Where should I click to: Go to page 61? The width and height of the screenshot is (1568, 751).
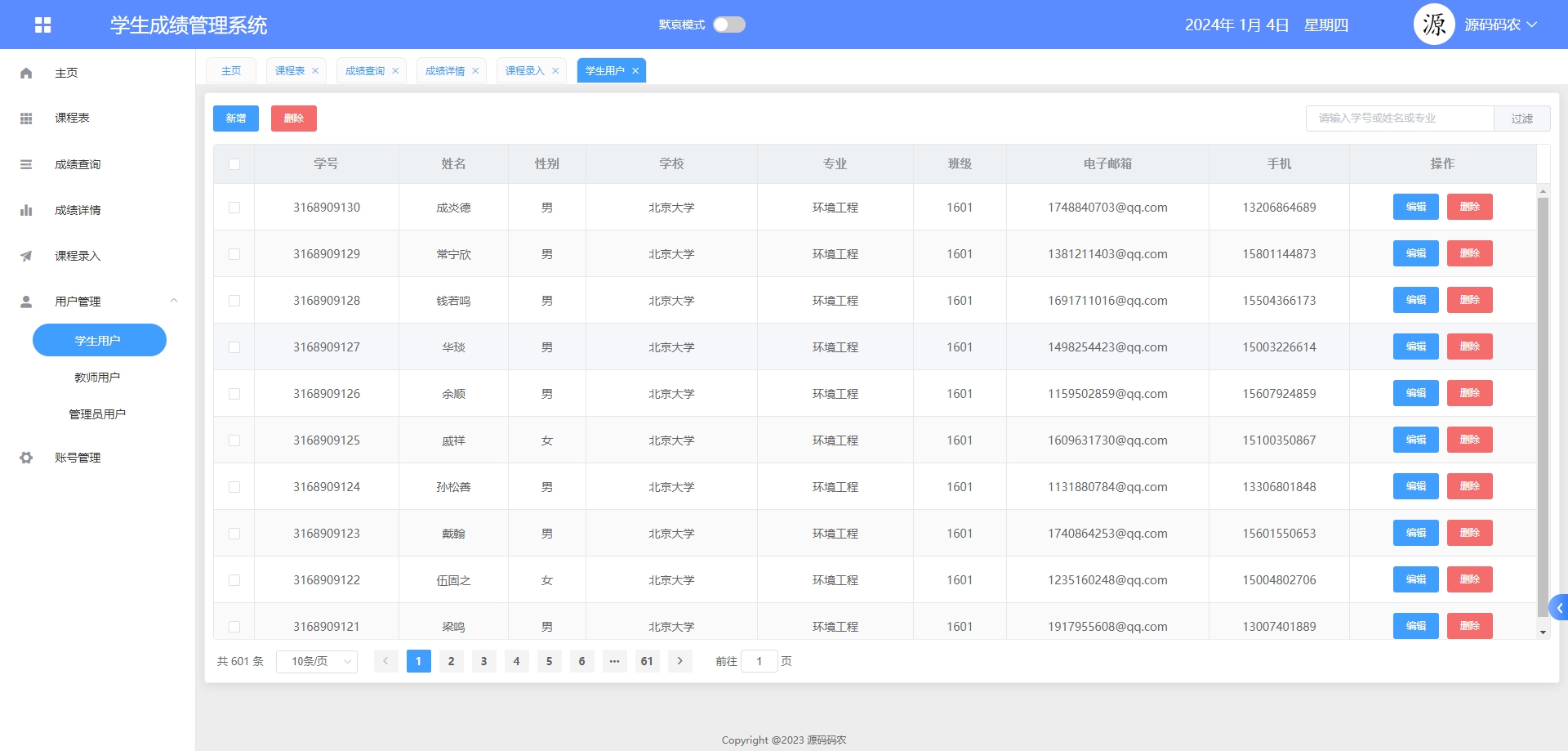pyautogui.click(x=647, y=661)
